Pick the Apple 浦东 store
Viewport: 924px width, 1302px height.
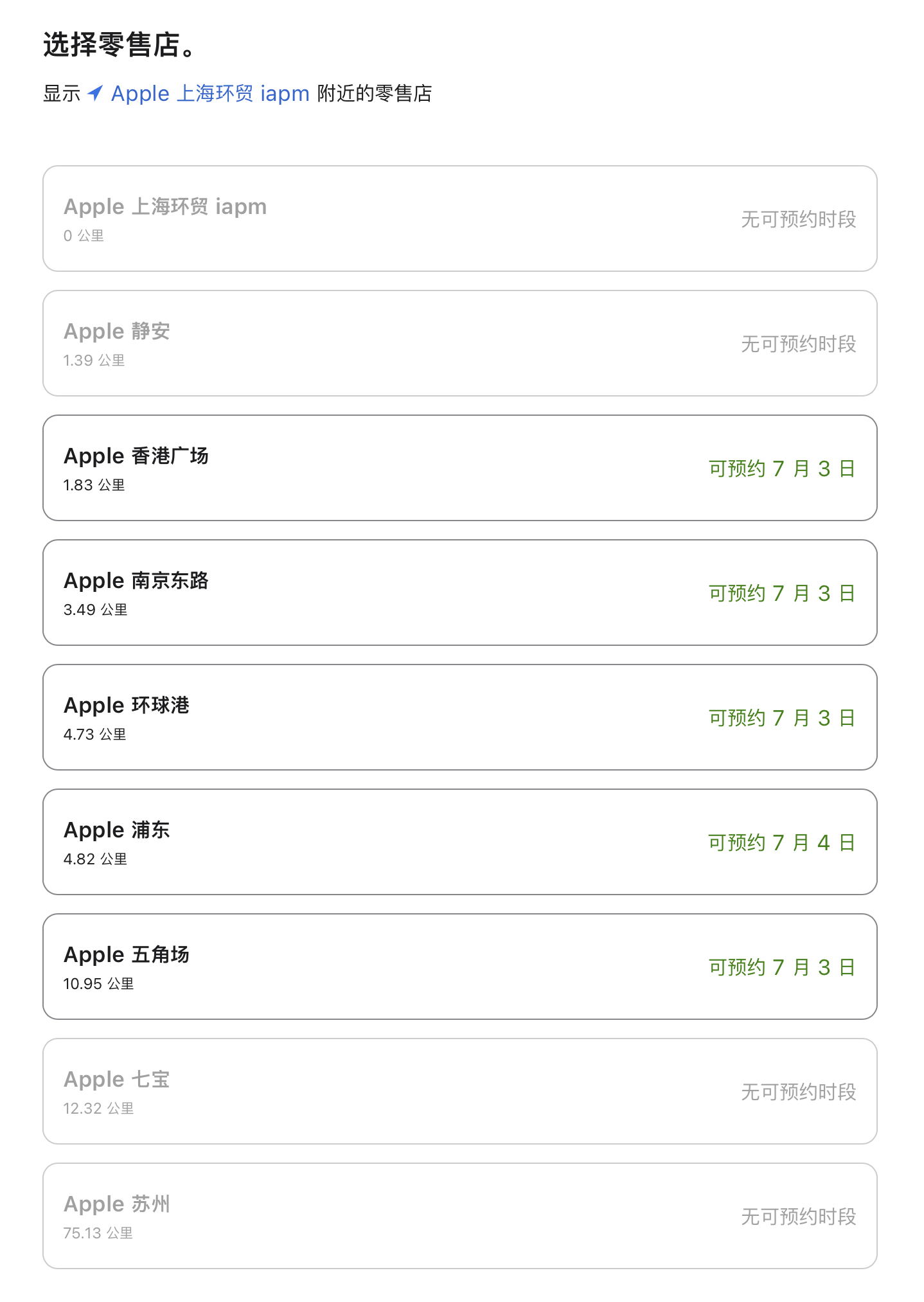459,842
